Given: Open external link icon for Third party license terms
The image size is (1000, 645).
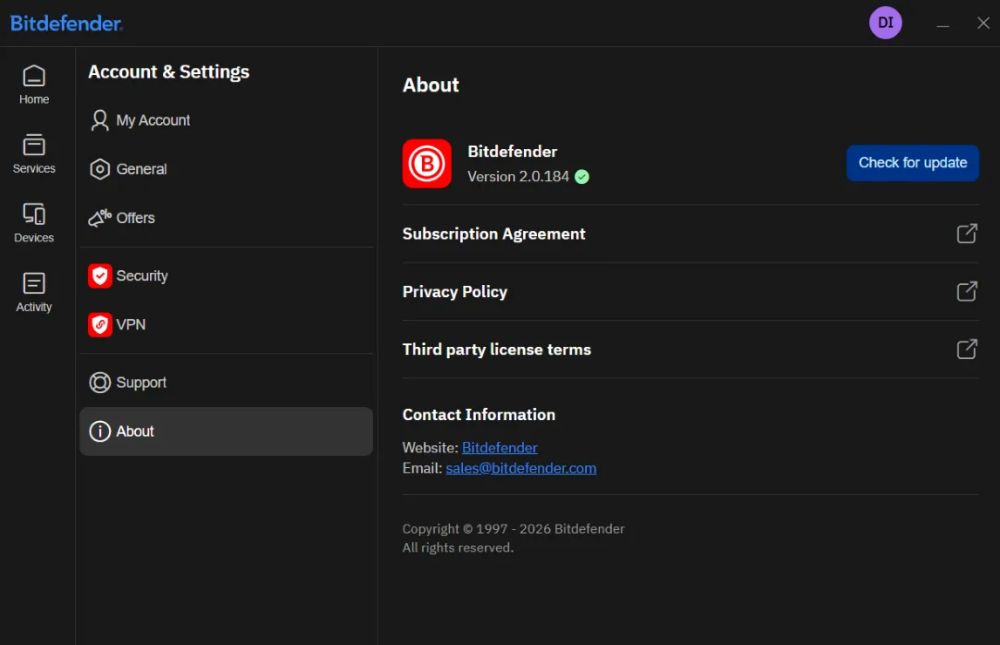Looking at the screenshot, I should (x=967, y=349).
